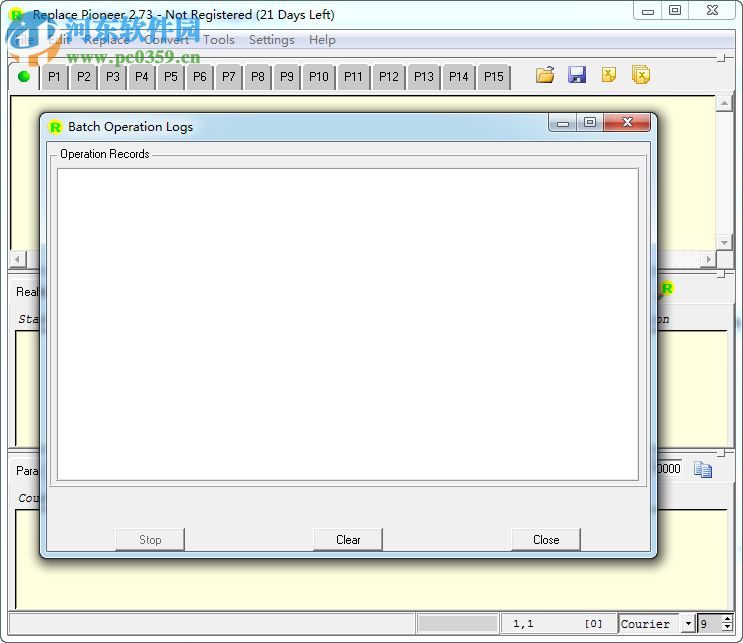Click the [0] indicator in status bar
The image size is (743, 643).
[593, 624]
